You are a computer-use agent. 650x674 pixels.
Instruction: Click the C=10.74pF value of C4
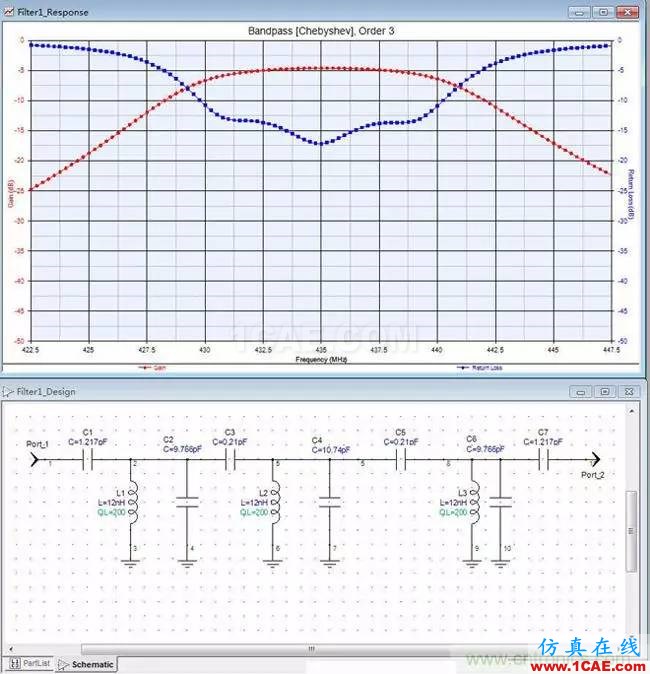(331, 450)
